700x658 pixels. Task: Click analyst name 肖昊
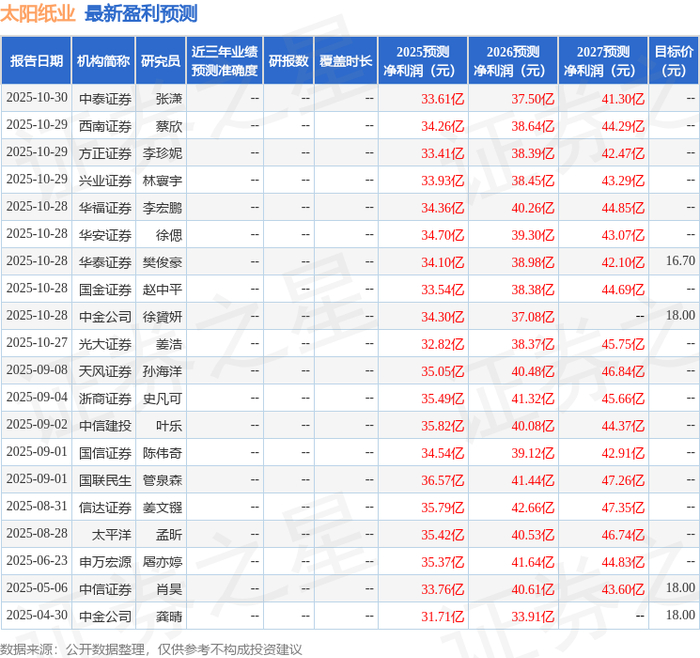(x=169, y=589)
